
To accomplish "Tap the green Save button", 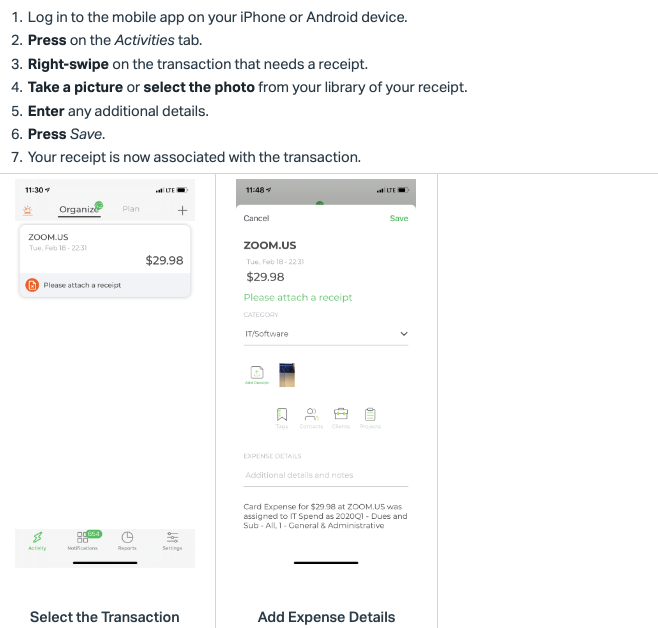I will click(399, 218).
